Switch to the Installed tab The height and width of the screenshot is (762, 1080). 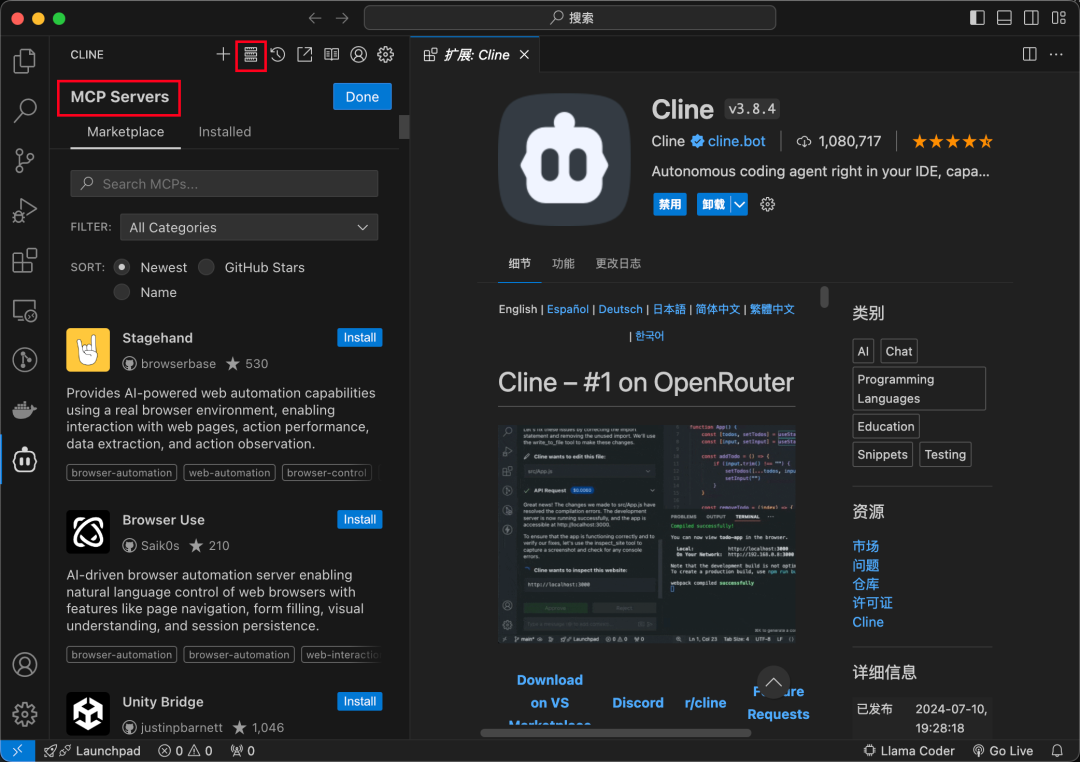coord(224,132)
